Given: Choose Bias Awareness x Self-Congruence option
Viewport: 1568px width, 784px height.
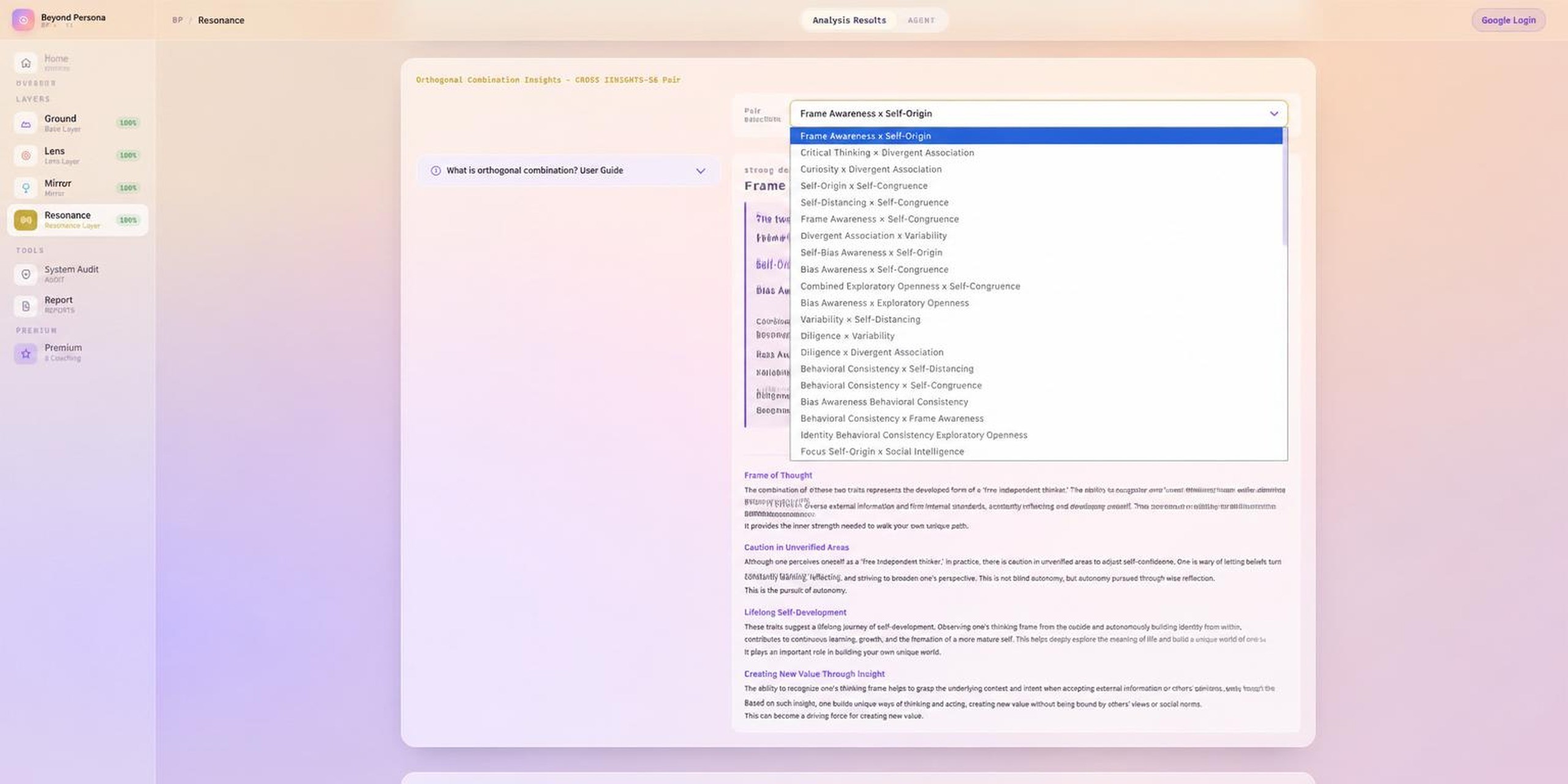Looking at the screenshot, I should [1036, 269].
